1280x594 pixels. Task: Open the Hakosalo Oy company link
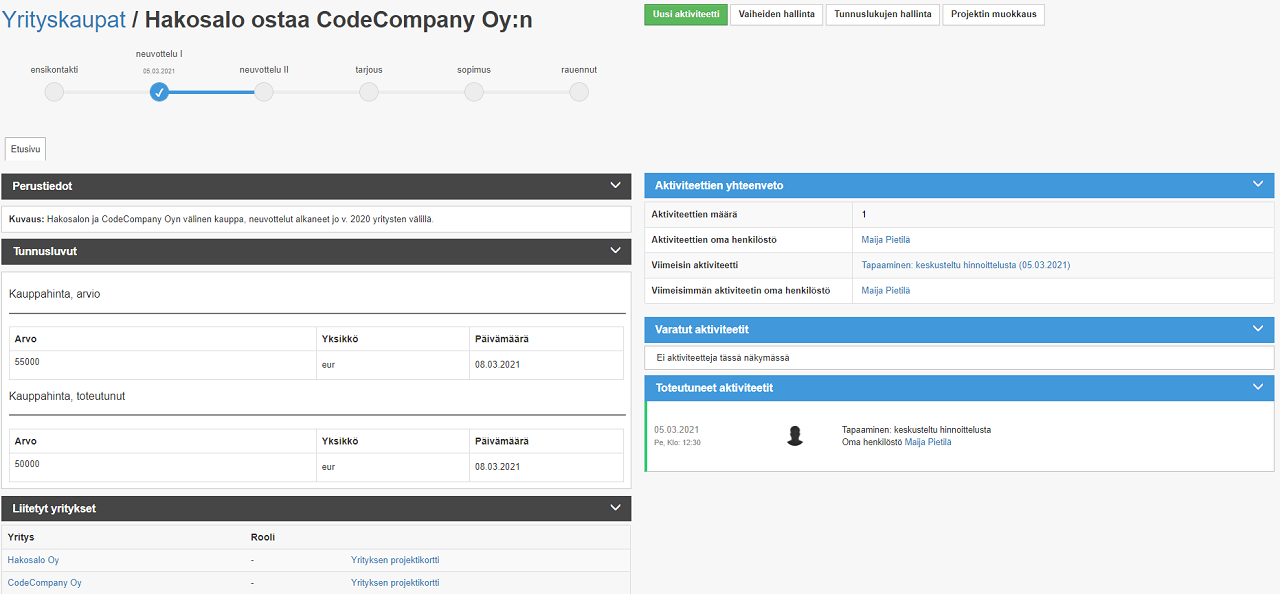33,560
